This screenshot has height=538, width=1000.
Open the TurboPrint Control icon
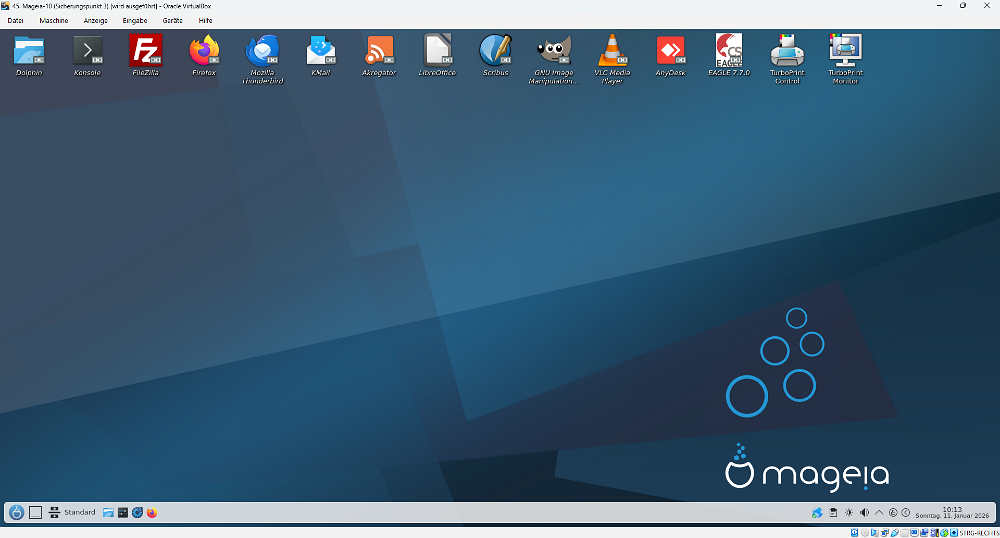click(x=787, y=51)
